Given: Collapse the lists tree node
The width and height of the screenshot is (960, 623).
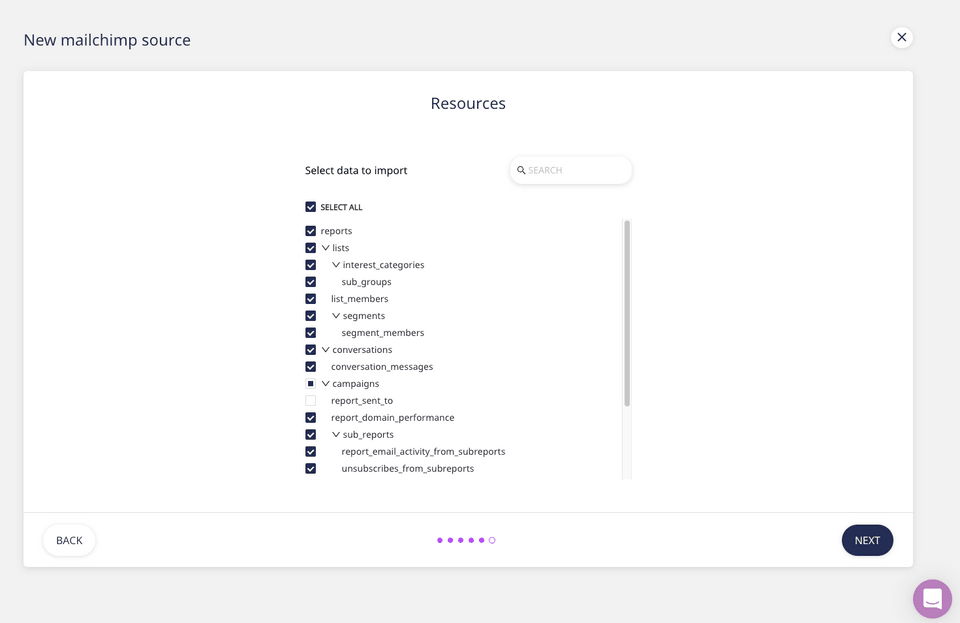Looking at the screenshot, I should [325, 248].
